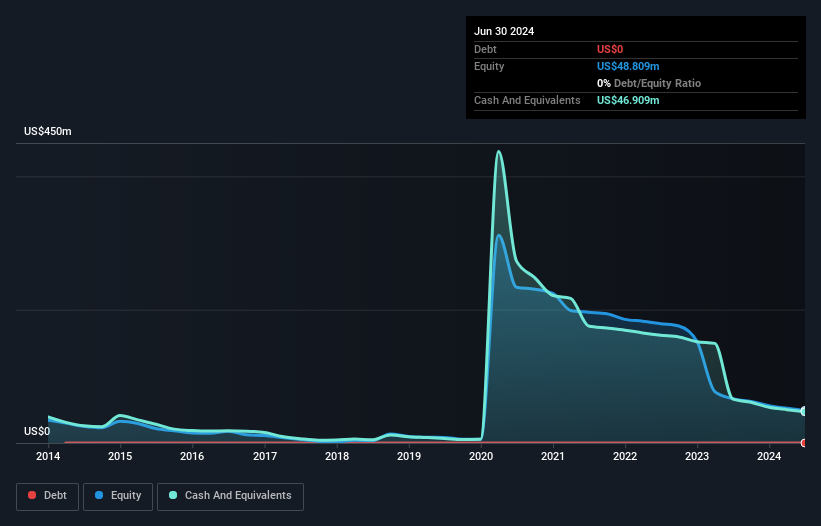
Task: Click the teal Cash And Equivalents legend dot
Action: 173,495
